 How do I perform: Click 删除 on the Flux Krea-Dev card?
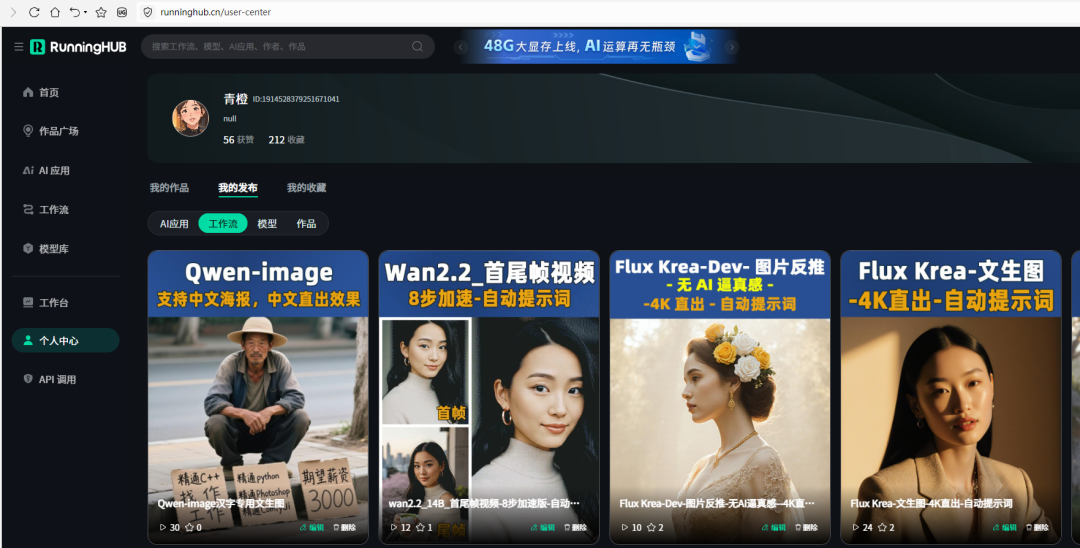pos(807,527)
